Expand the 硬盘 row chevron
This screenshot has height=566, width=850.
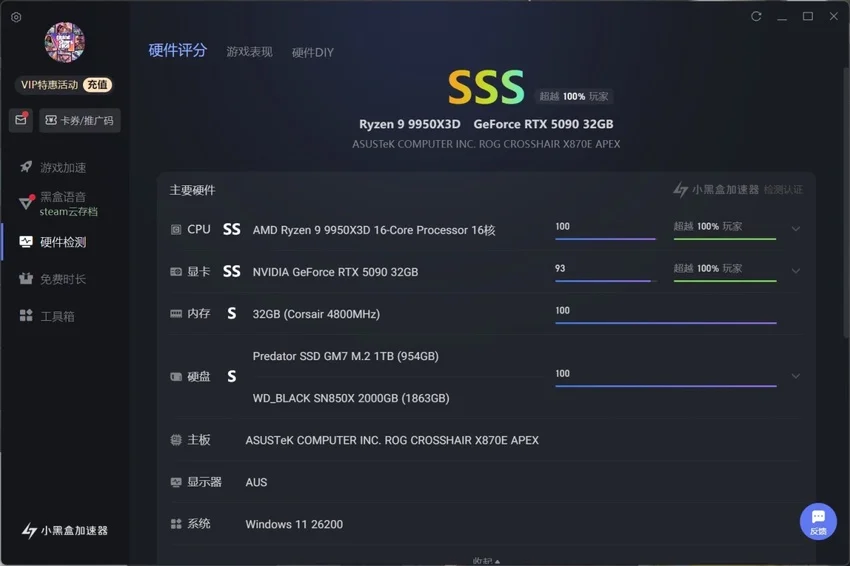tap(795, 376)
